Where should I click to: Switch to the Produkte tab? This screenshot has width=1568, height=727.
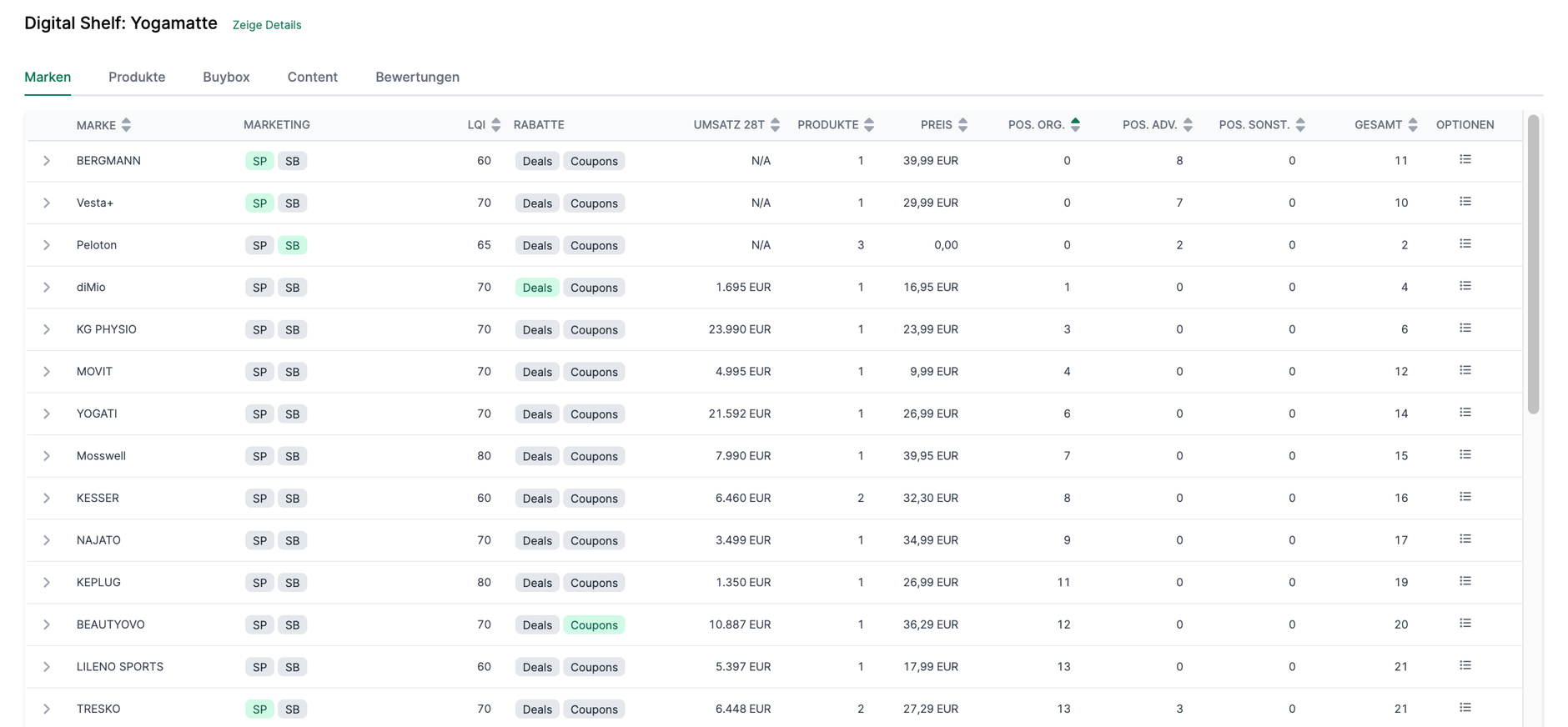(x=137, y=77)
